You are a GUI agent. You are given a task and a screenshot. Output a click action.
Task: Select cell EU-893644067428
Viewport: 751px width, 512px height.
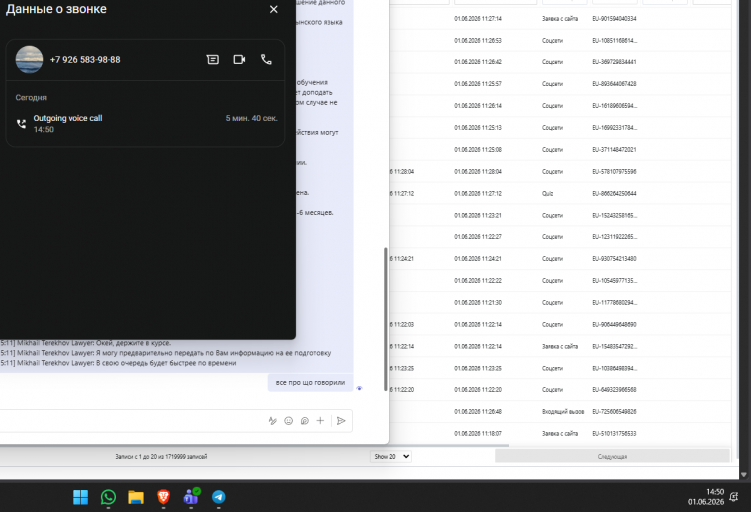pyautogui.click(x=614, y=84)
